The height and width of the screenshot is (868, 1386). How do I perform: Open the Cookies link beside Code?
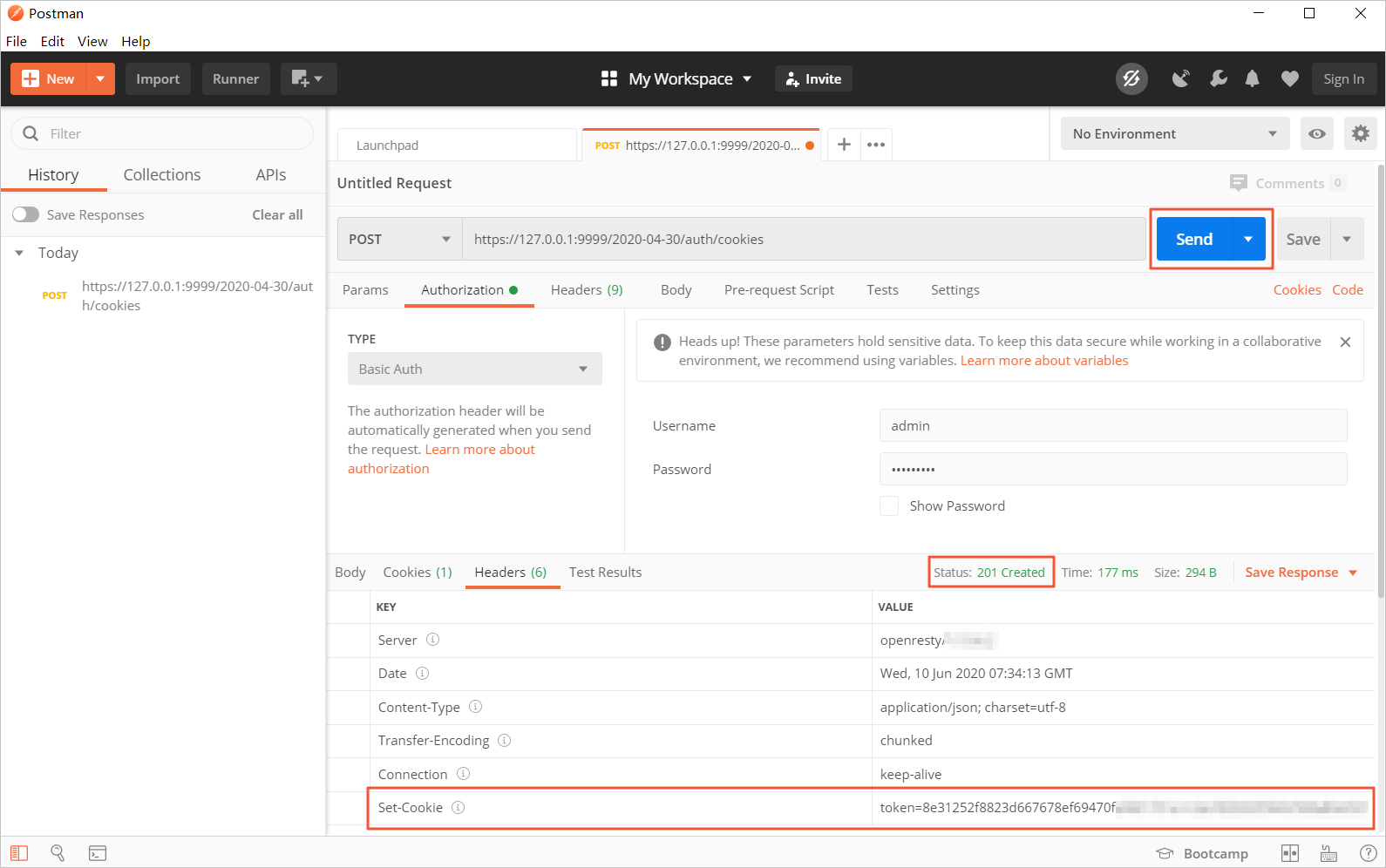point(1297,289)
